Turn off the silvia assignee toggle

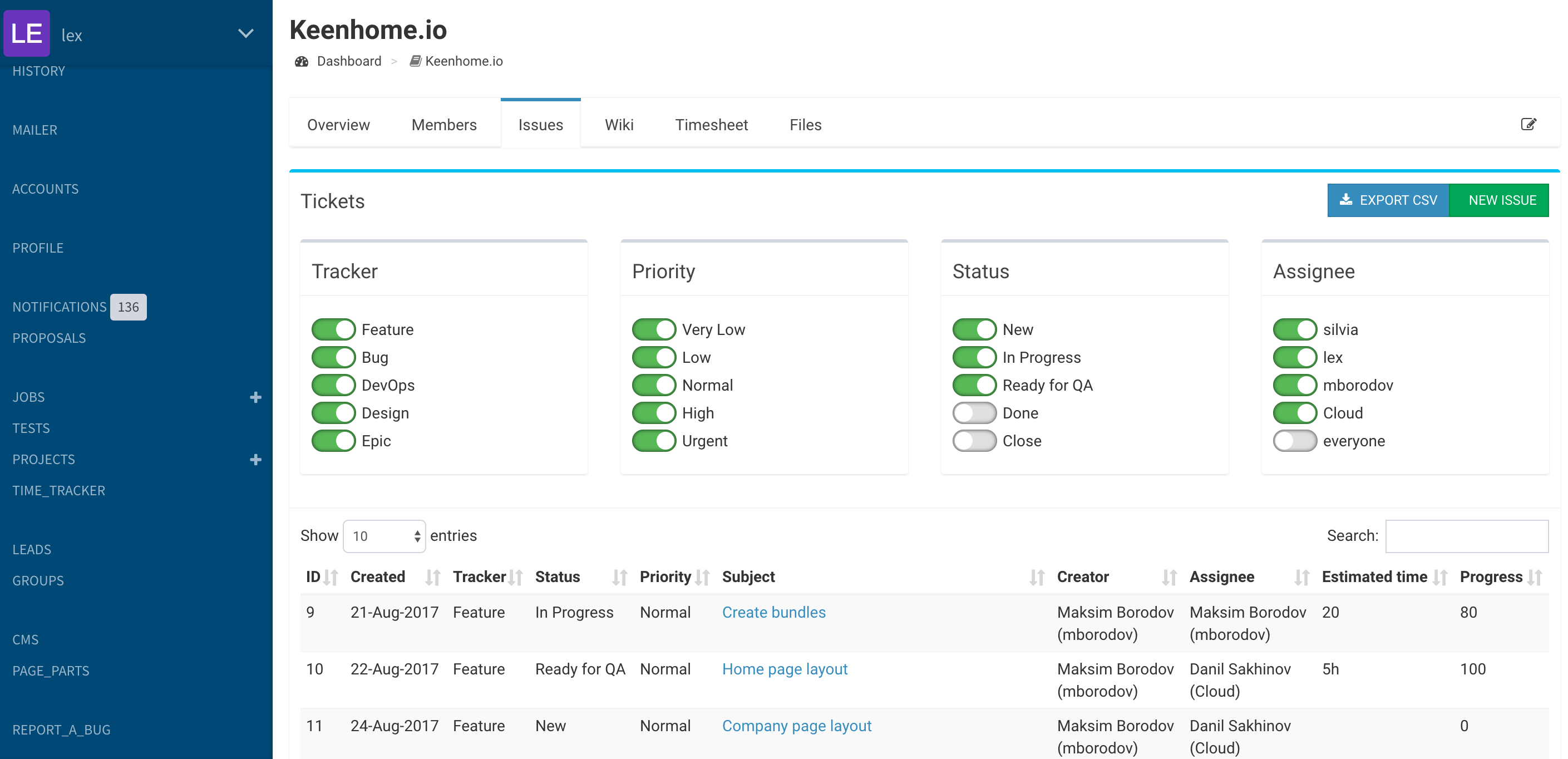[1295, 329]
